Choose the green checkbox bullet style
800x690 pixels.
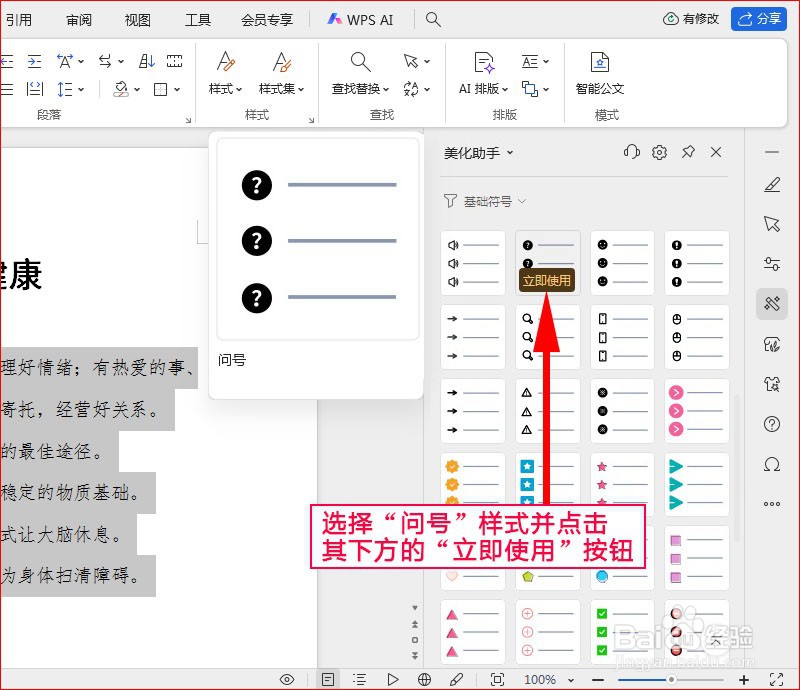click(622, 632)
